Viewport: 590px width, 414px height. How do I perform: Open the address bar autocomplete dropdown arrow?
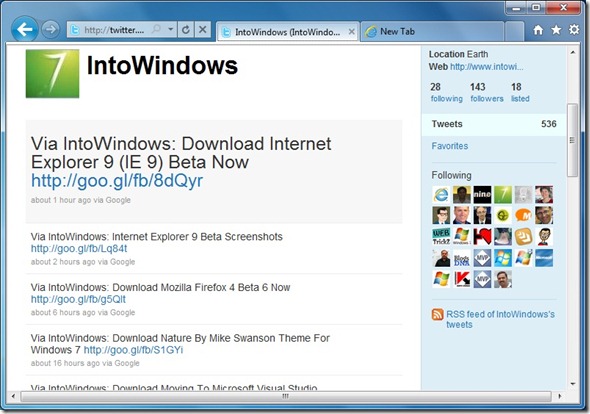[170, 29]
